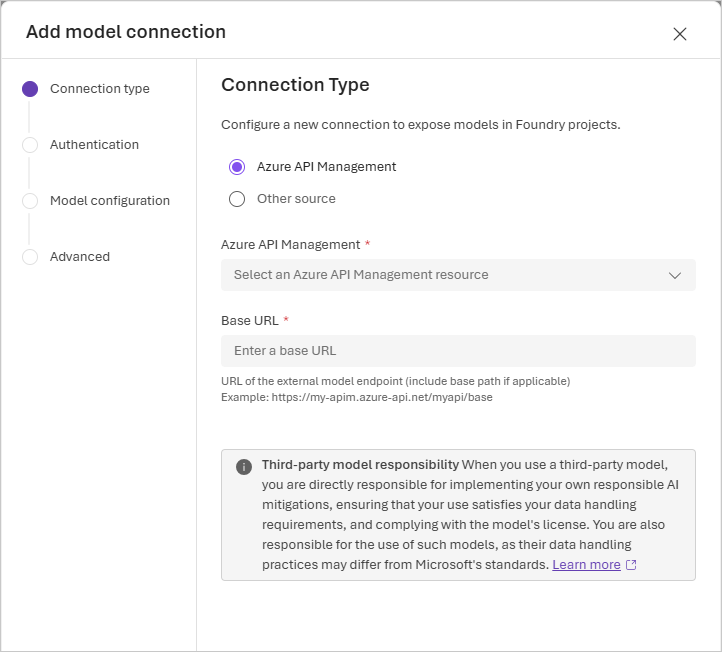Click the Connection Type heading

[x=295, y=85]
